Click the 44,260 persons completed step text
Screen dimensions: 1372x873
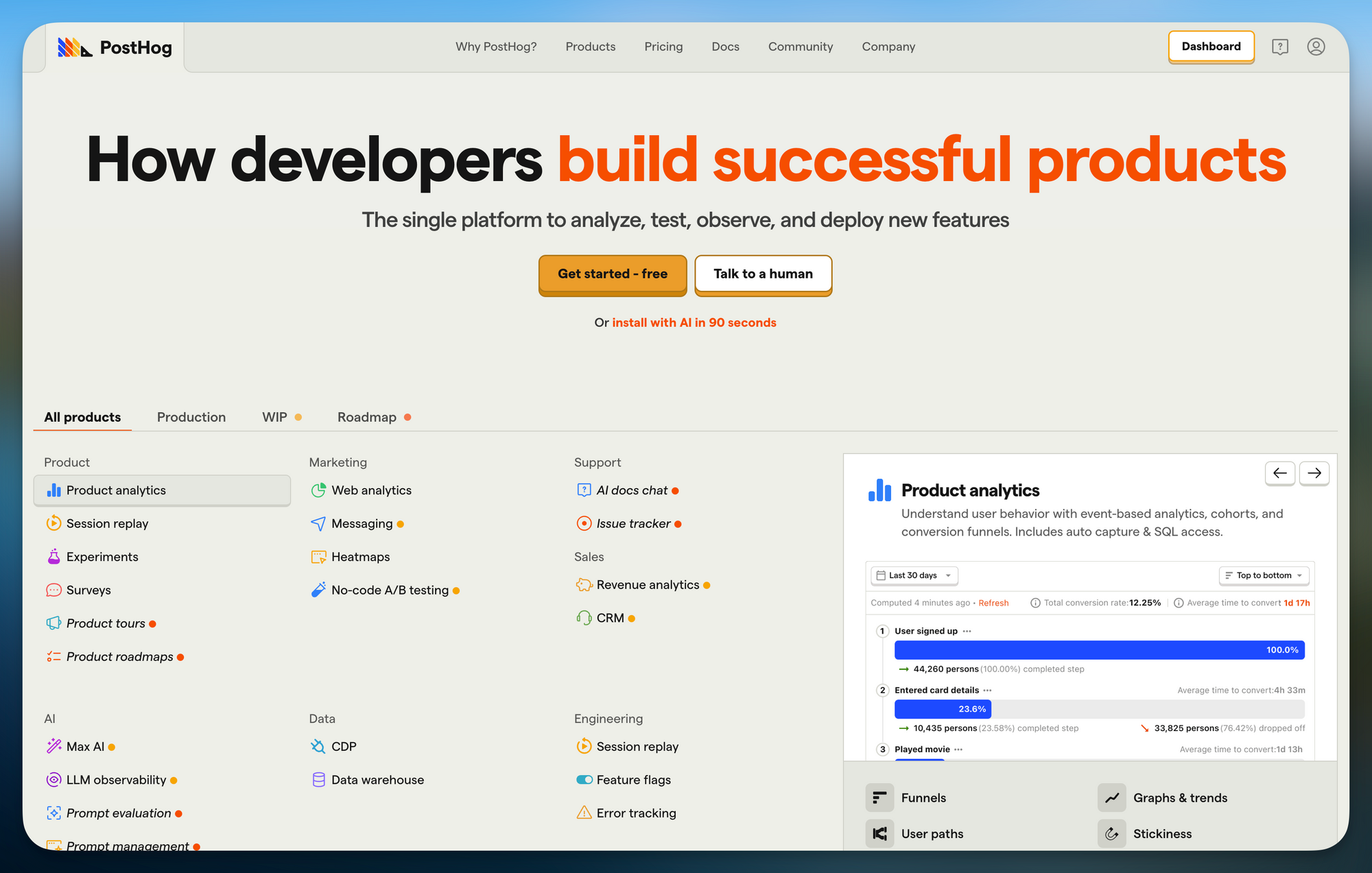999,669
